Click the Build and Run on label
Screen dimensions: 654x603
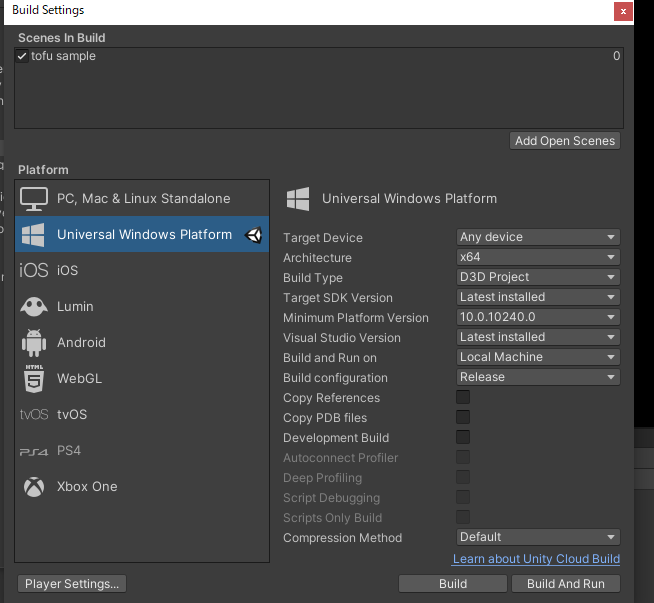[330, 358]
